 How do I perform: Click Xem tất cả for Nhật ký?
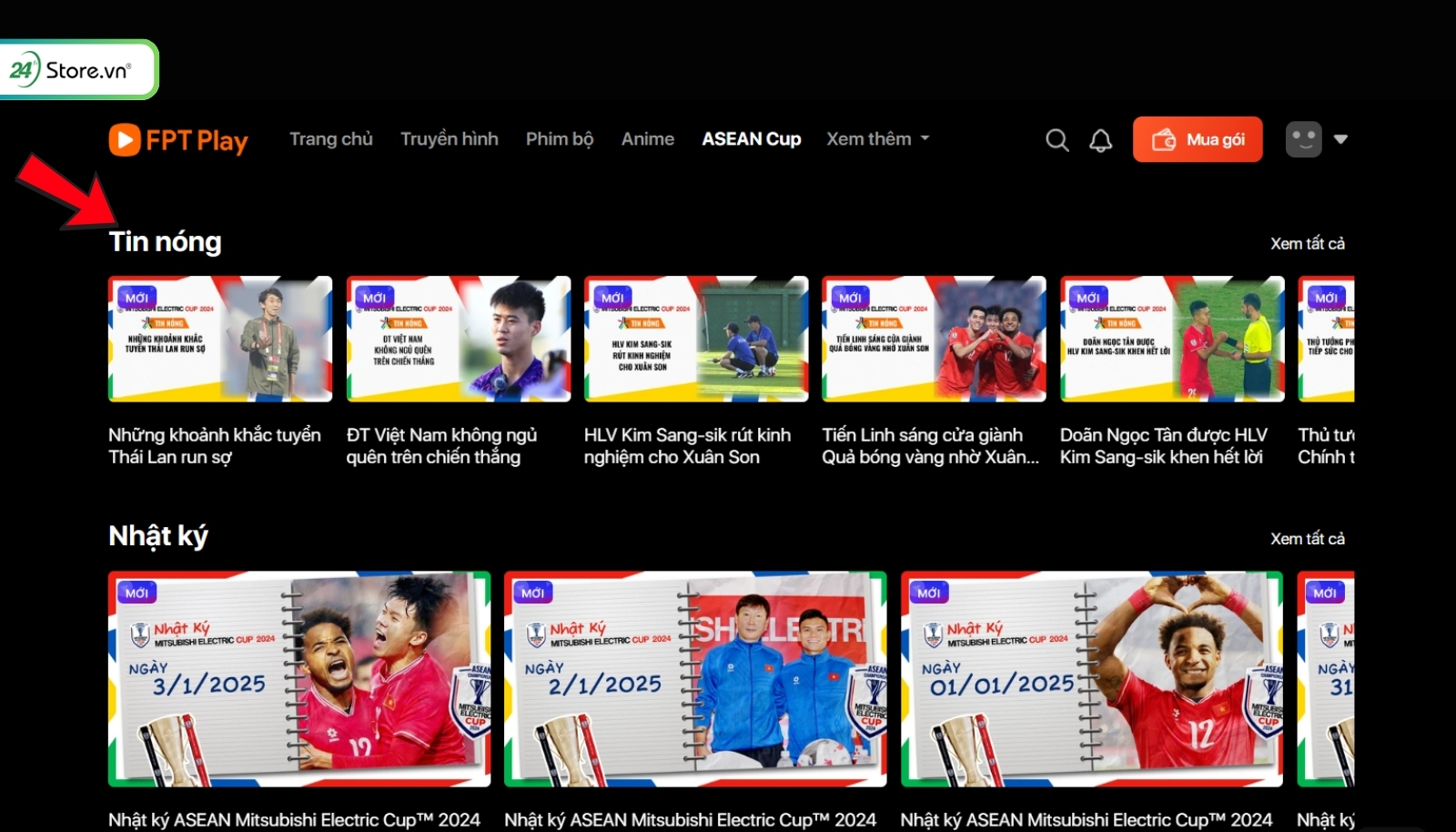(1308, 538)
